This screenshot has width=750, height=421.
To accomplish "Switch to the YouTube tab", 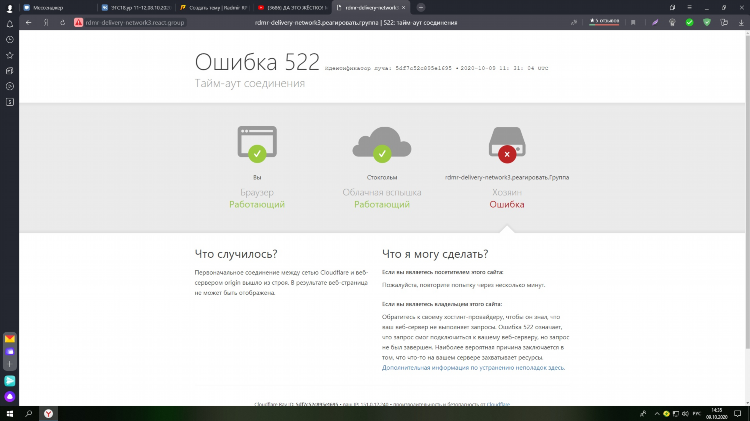I will [292, 8].
